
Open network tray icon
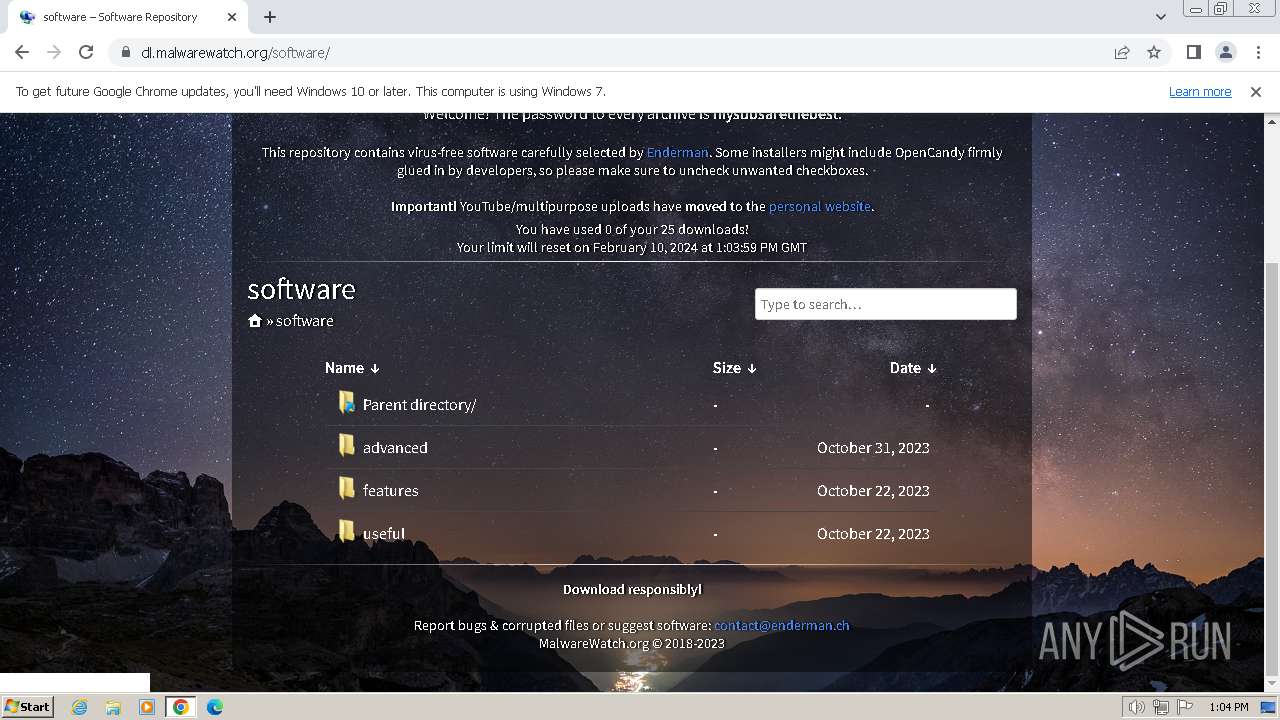pos(1161,707)
